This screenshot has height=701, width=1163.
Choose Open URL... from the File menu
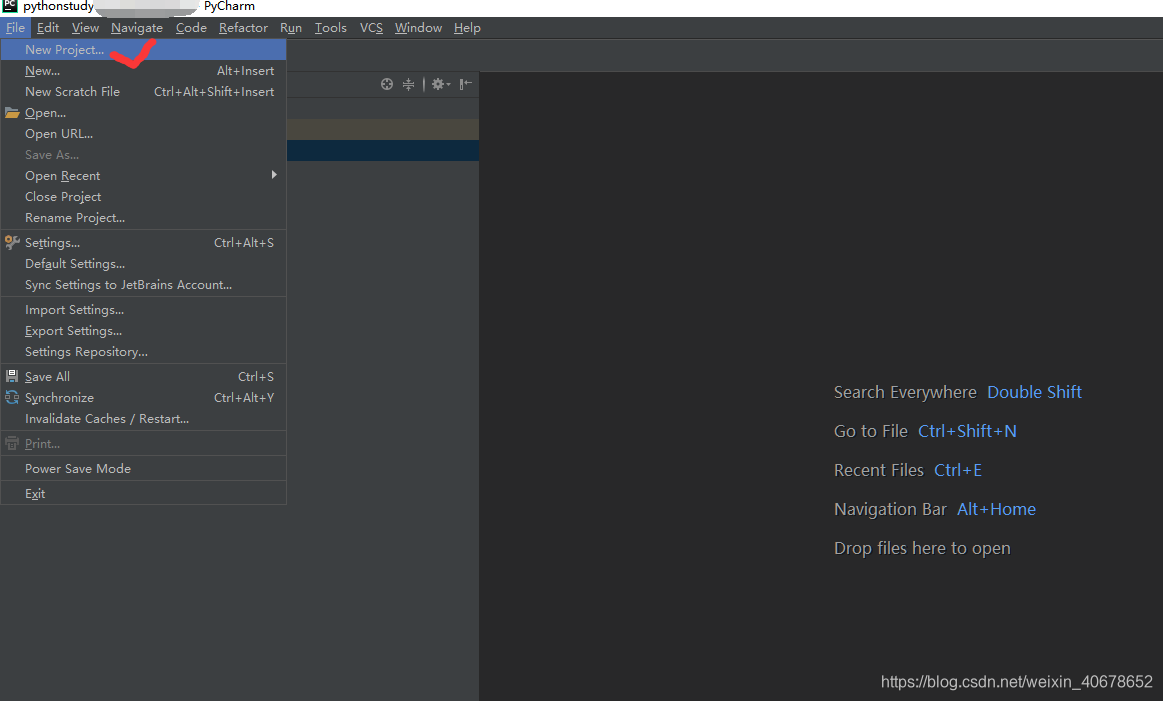coord(144,134)
